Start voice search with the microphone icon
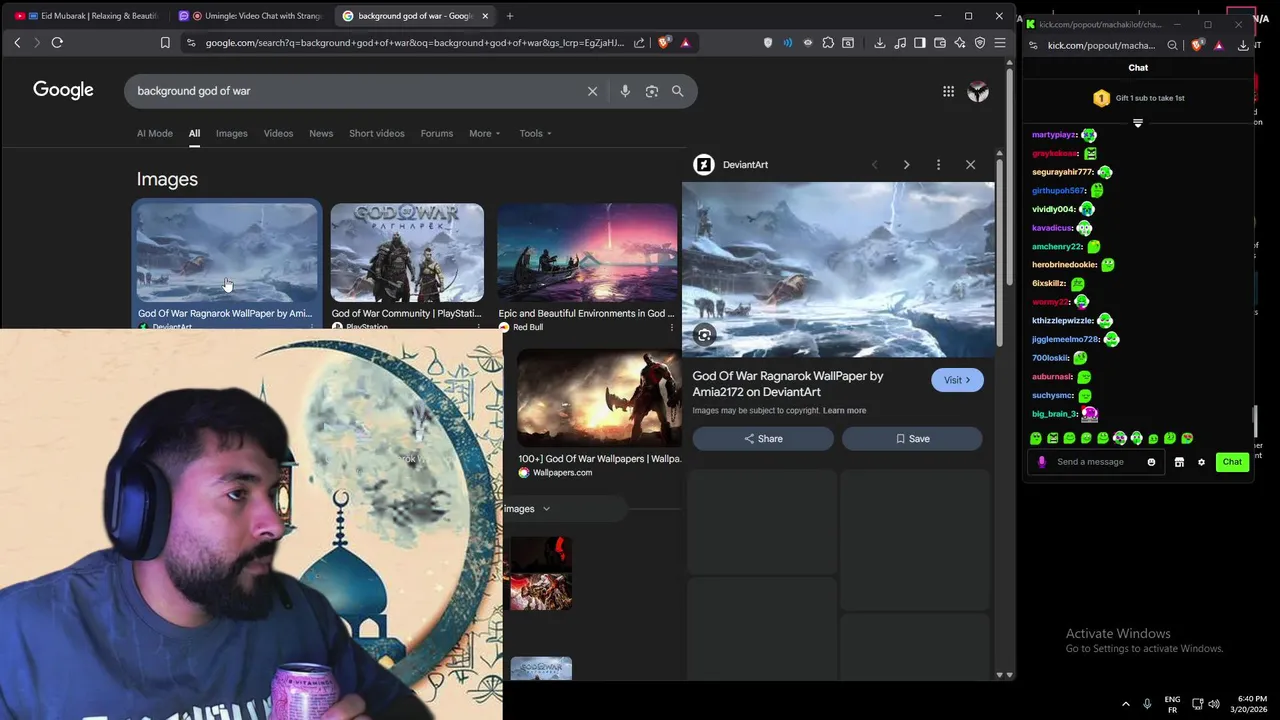Image resolution: width=1280 pixels, height=720 pixels. pos(625,91)
